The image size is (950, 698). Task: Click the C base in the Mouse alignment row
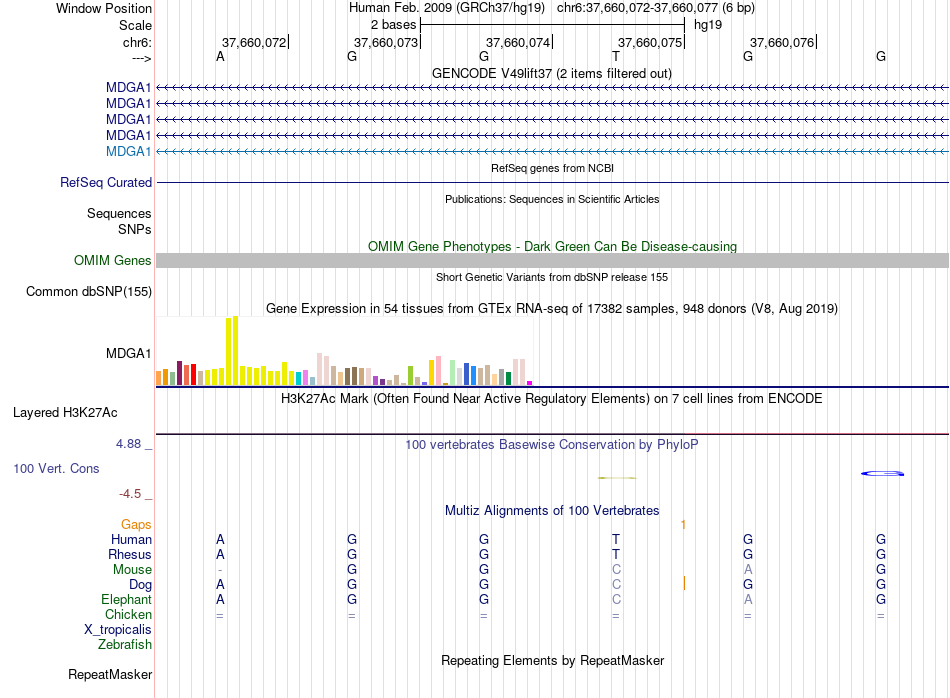(x=616, y=570)
